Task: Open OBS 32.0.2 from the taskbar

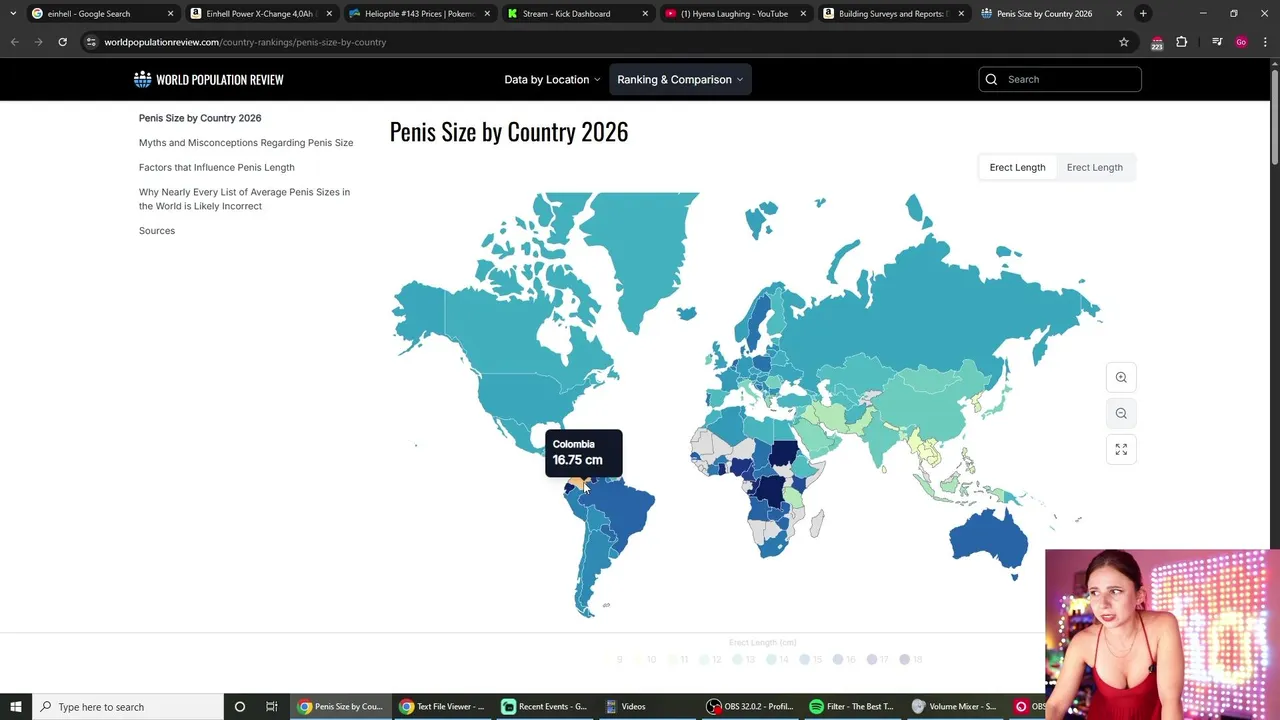Action: (750, 706)
